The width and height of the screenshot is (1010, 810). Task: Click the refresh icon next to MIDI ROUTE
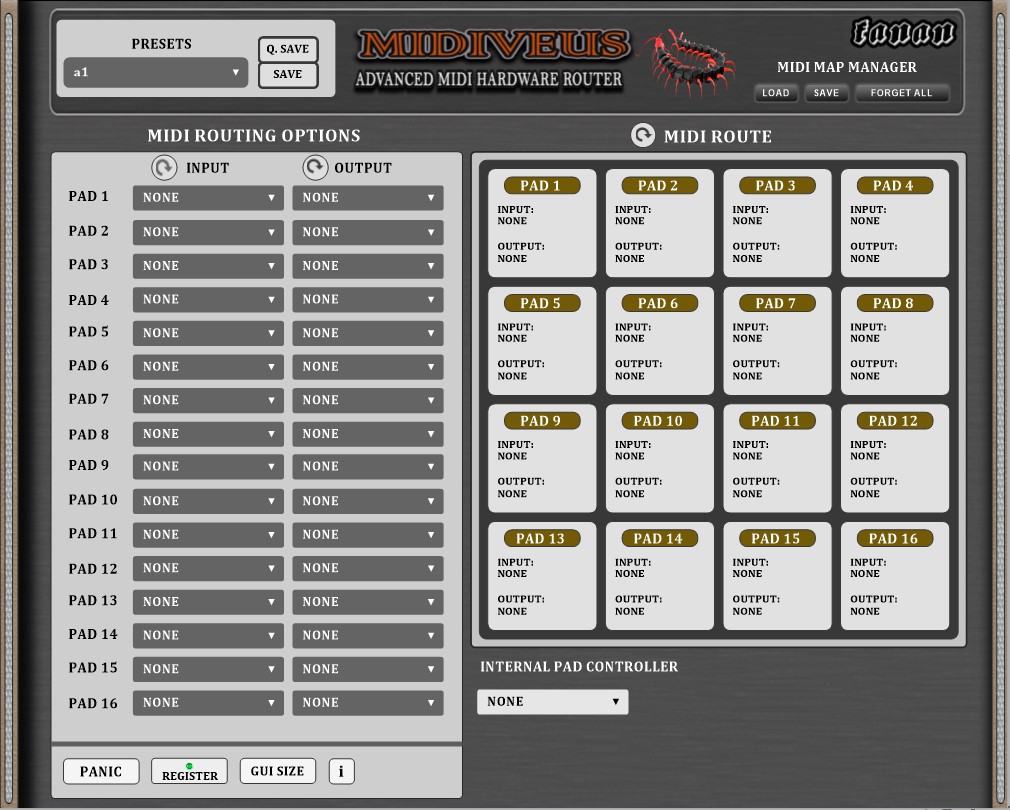tap(643, 135)
